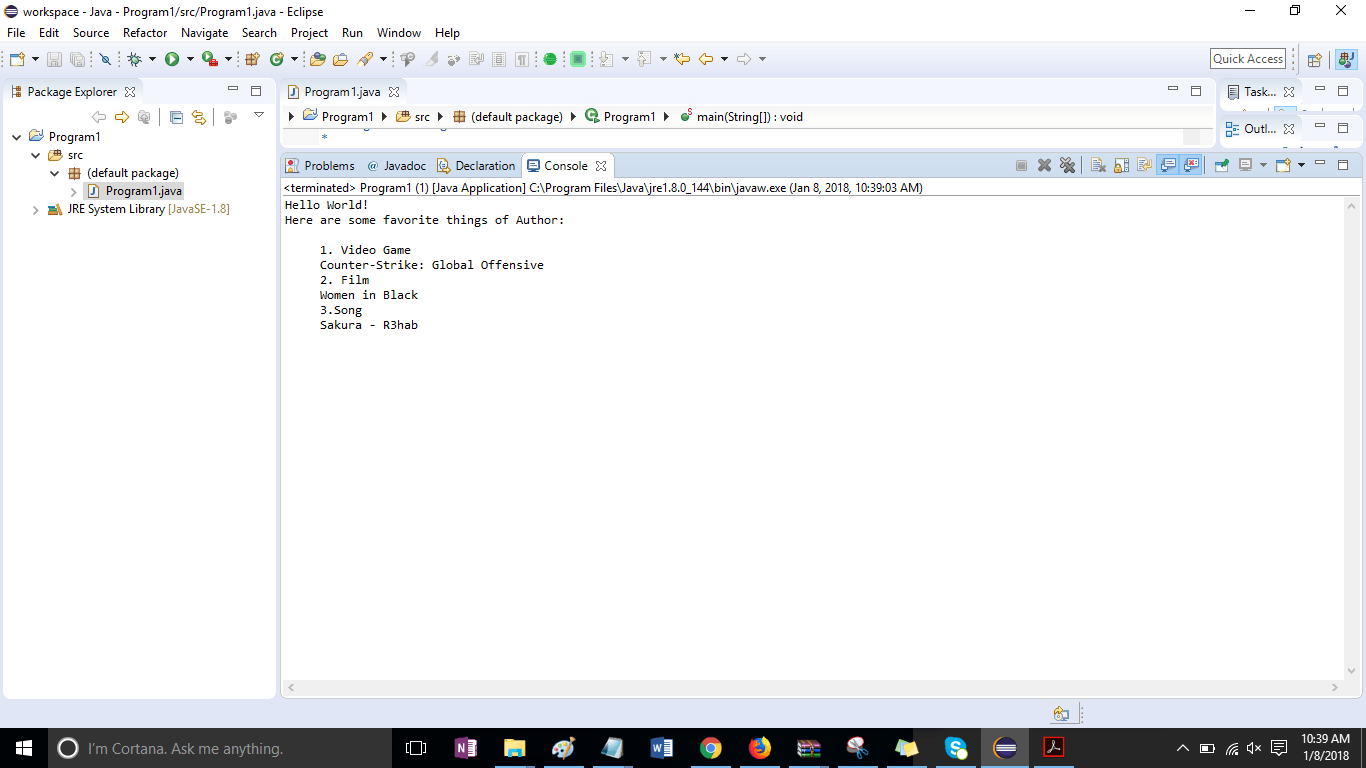Click the green skip breakpoints circle icon
Image resolution: width=1366 pixels, height=768 pixels.
click(x=550, y=59)
